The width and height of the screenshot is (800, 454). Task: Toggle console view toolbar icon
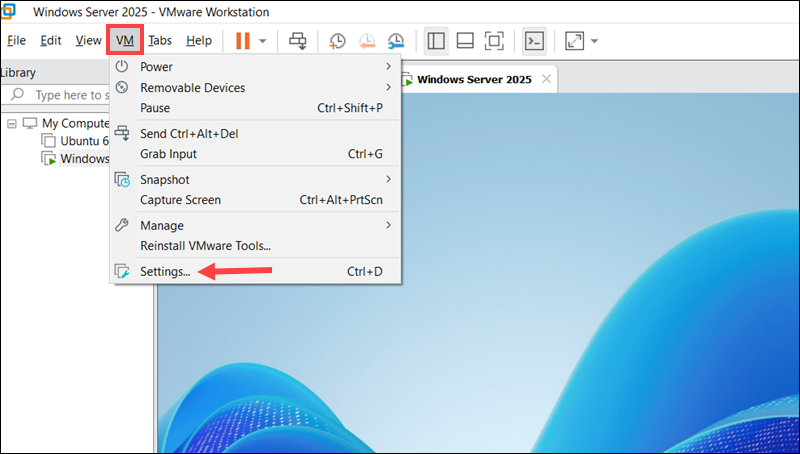535,41
